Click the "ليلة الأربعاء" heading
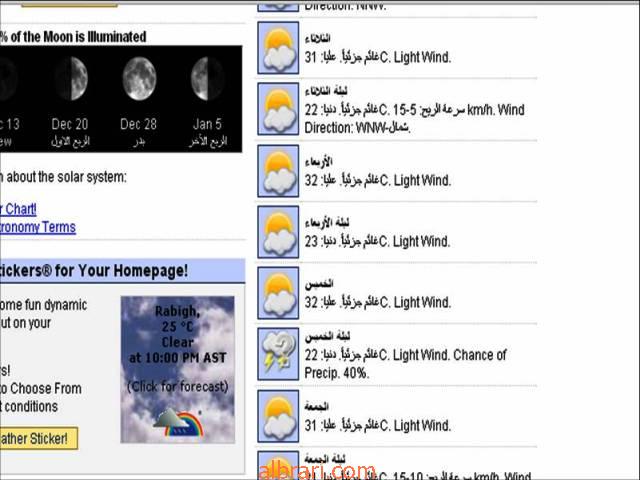The height and width of the screenshot is (480, 640). point(327,222)
